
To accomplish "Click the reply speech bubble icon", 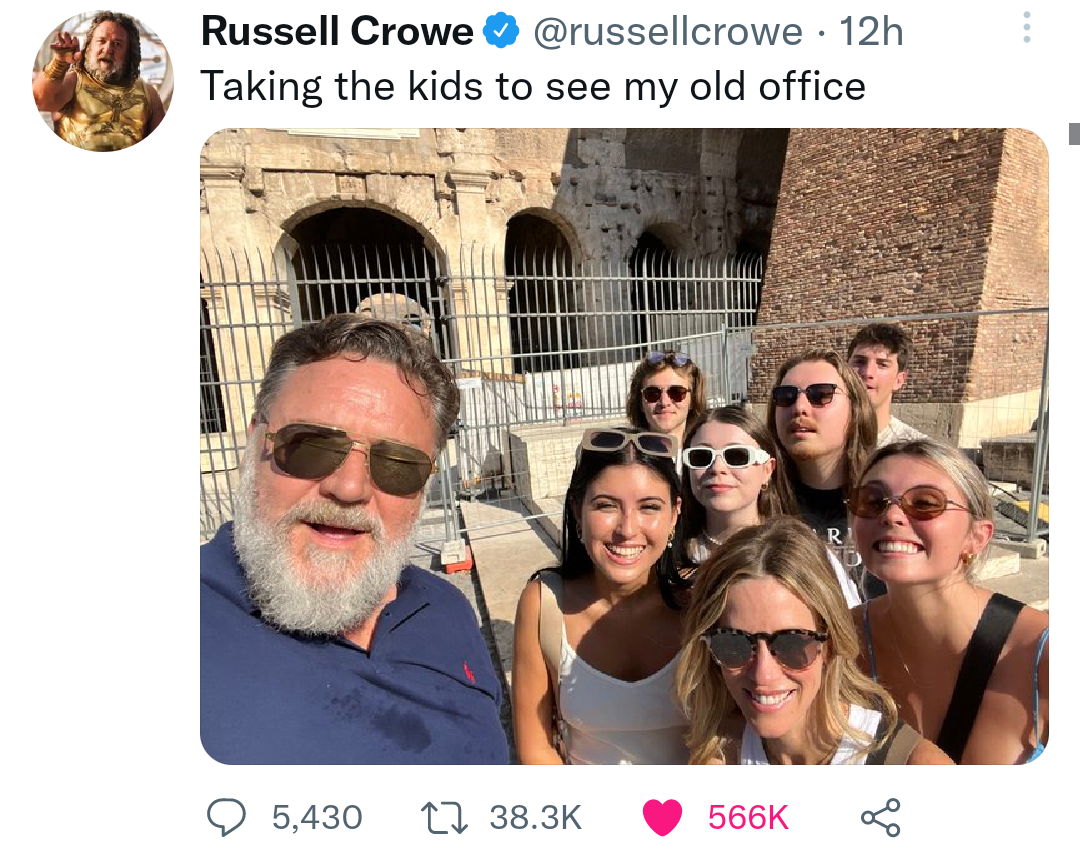I will point(227,817).
